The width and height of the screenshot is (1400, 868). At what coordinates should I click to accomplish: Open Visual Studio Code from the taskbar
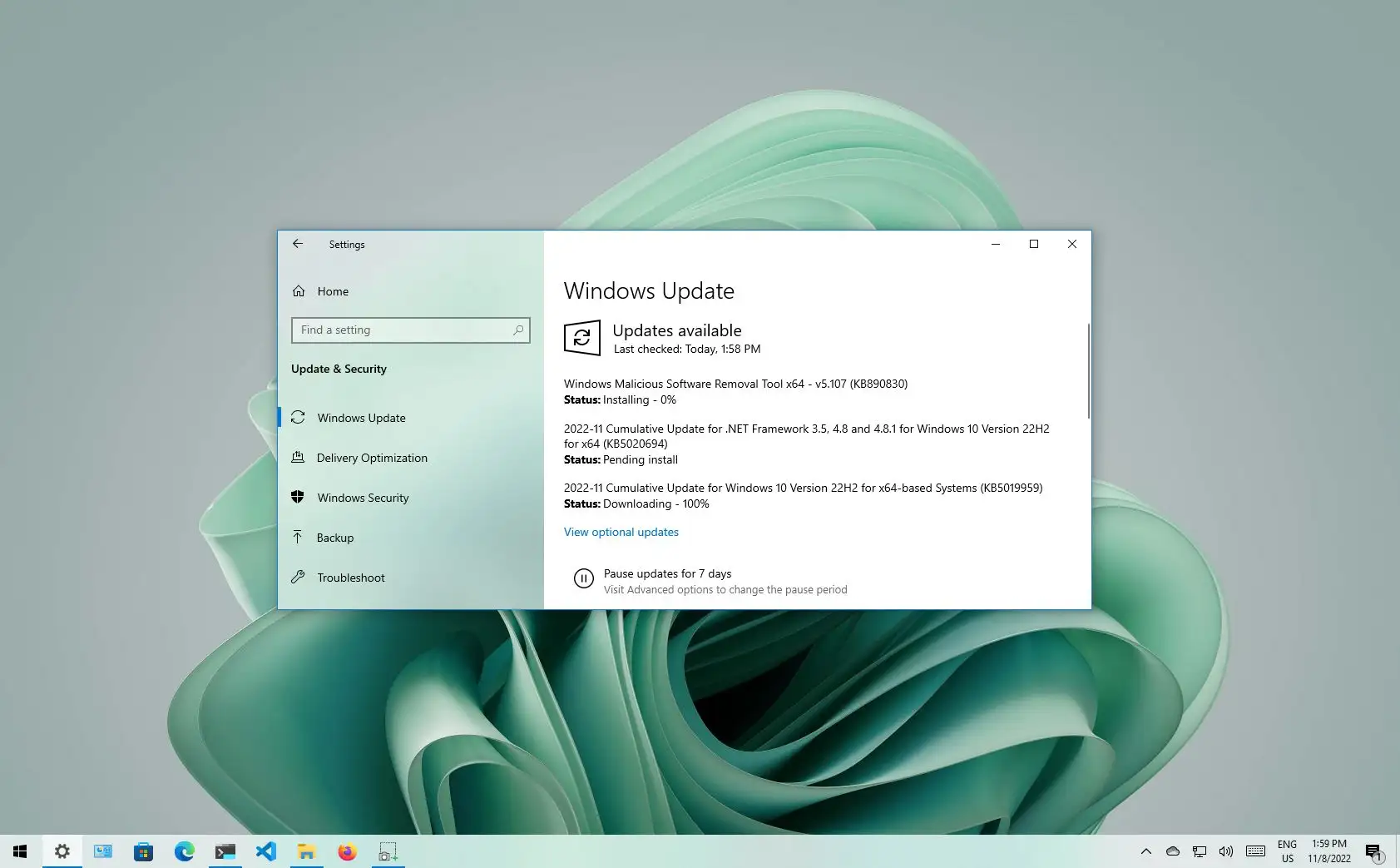pos(265,851)
